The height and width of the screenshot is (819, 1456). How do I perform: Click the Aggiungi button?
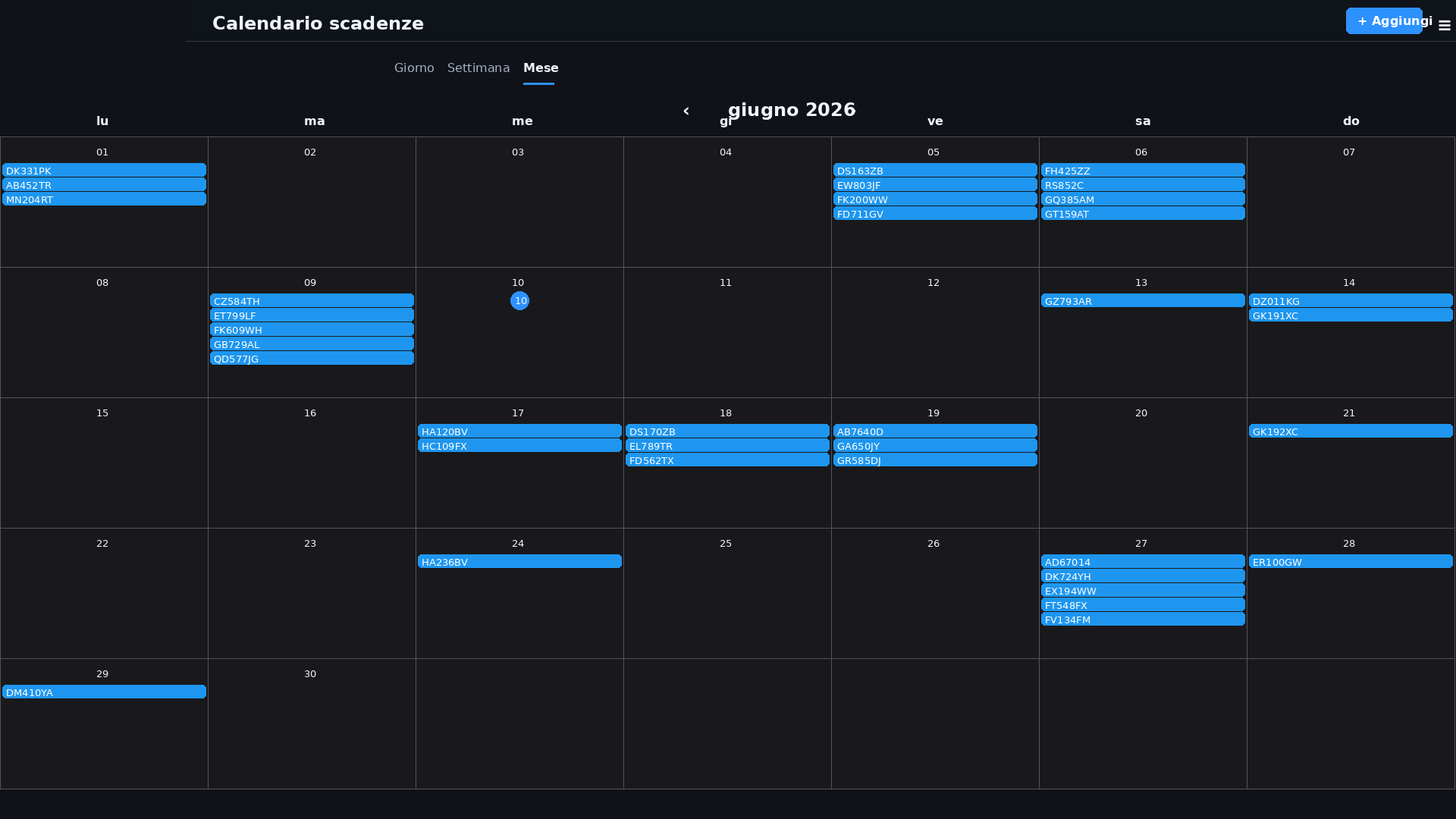point(1384,21)
